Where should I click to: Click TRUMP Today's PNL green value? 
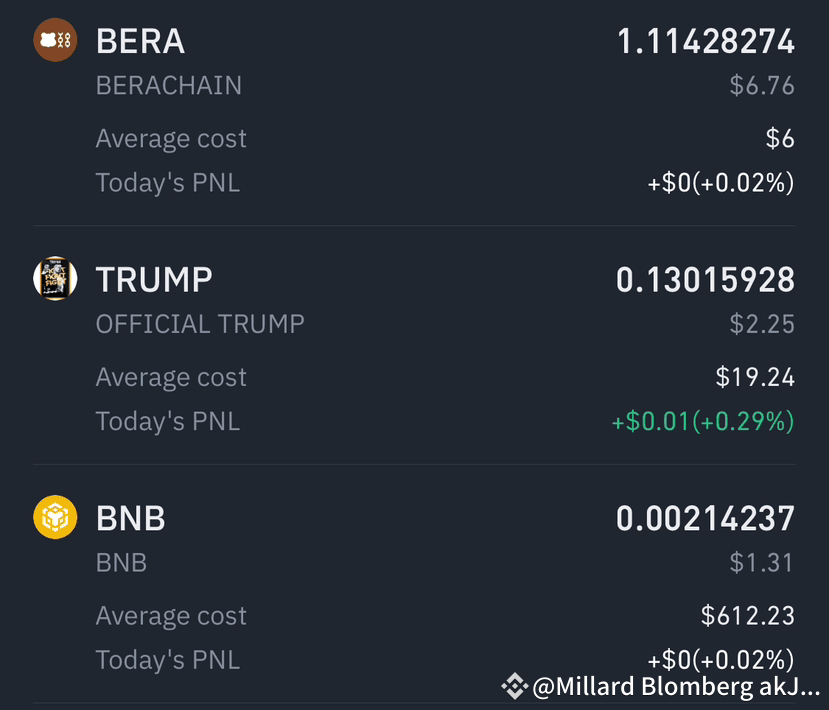click(x=703, y=421)
